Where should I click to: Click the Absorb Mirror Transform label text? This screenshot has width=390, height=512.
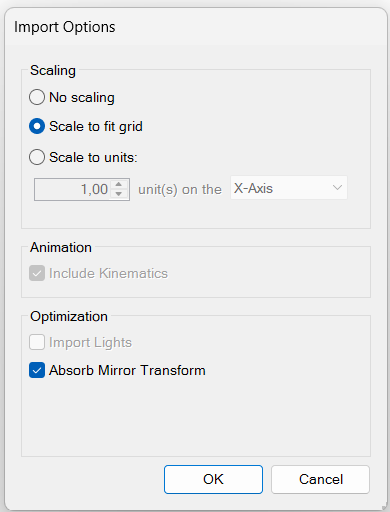[127, 370]
